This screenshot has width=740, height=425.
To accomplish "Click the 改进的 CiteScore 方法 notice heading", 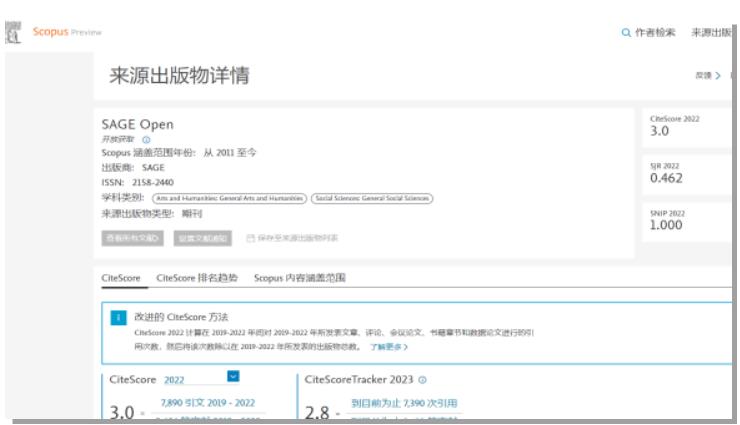I will click(181, 317).
